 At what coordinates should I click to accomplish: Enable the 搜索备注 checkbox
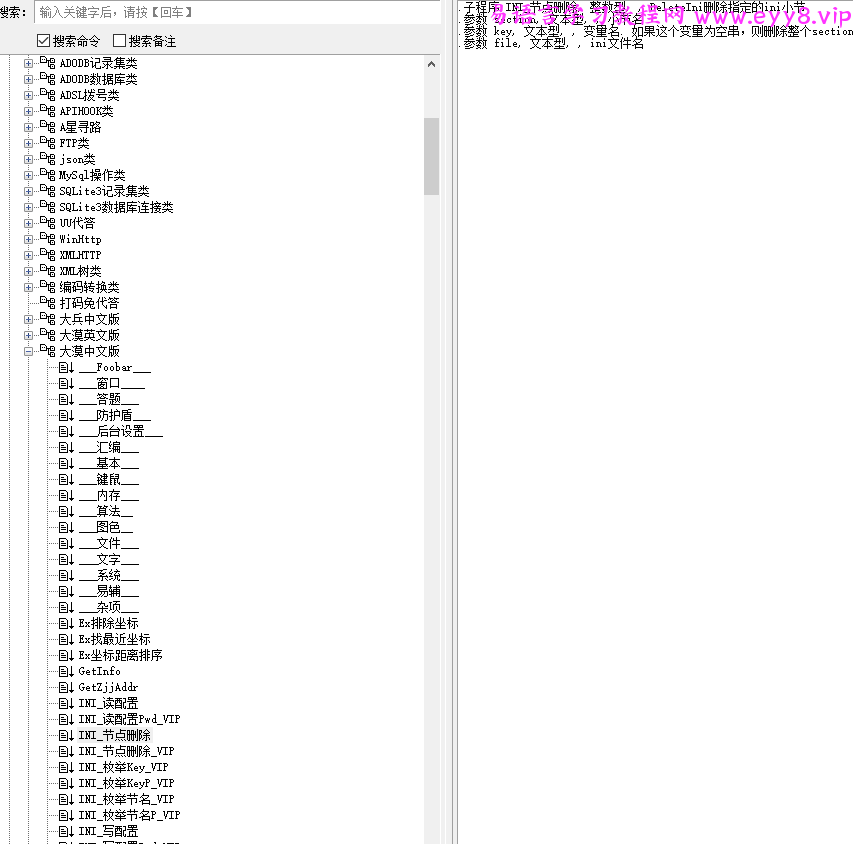[117, 41]
